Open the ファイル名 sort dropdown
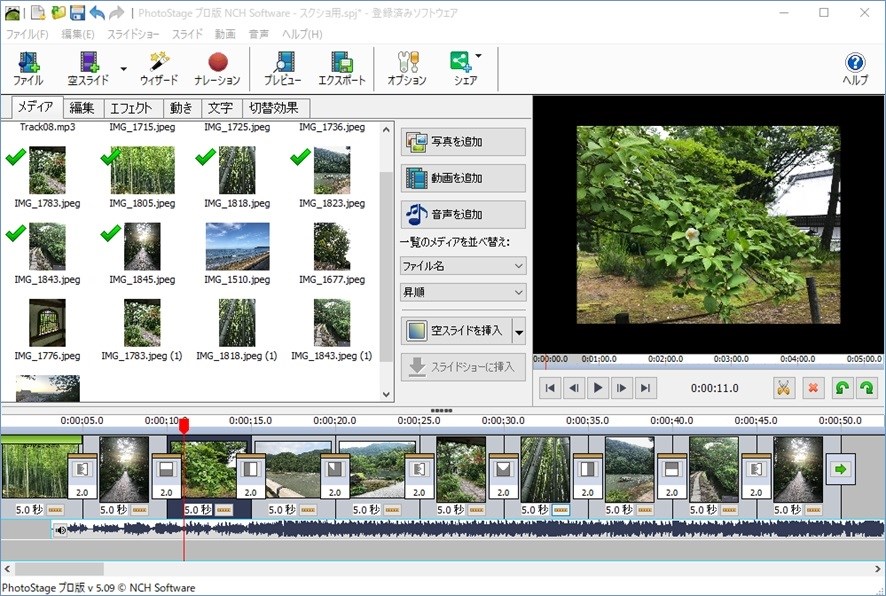 tap(463, 266)
